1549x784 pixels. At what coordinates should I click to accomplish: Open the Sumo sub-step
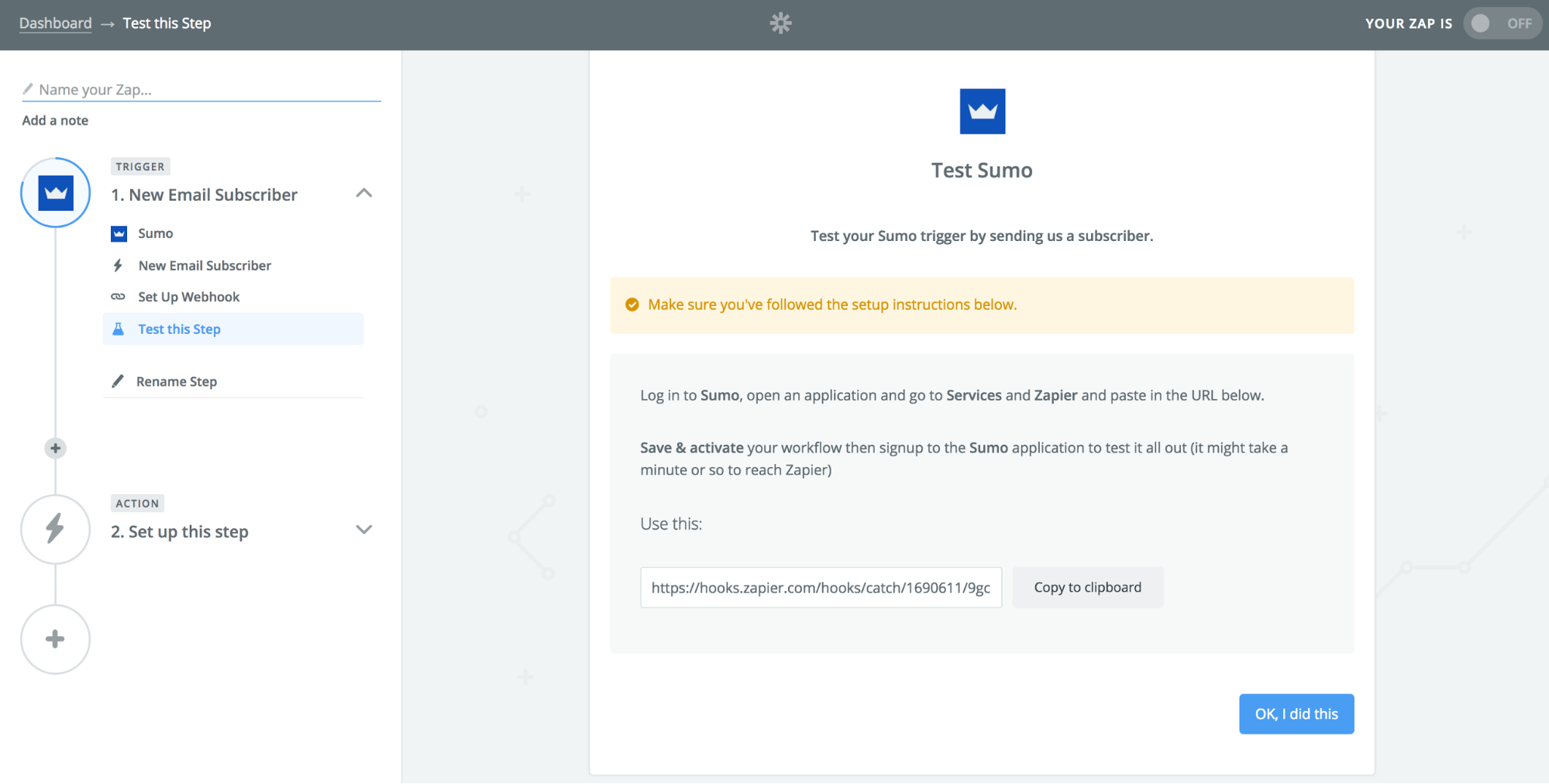(x=155, y=233)
